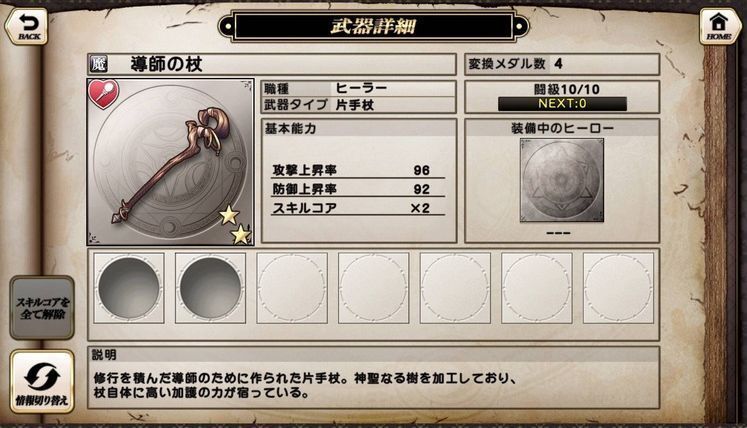
Task: Select the 魔 attribute badge
Action: (98, 64)
